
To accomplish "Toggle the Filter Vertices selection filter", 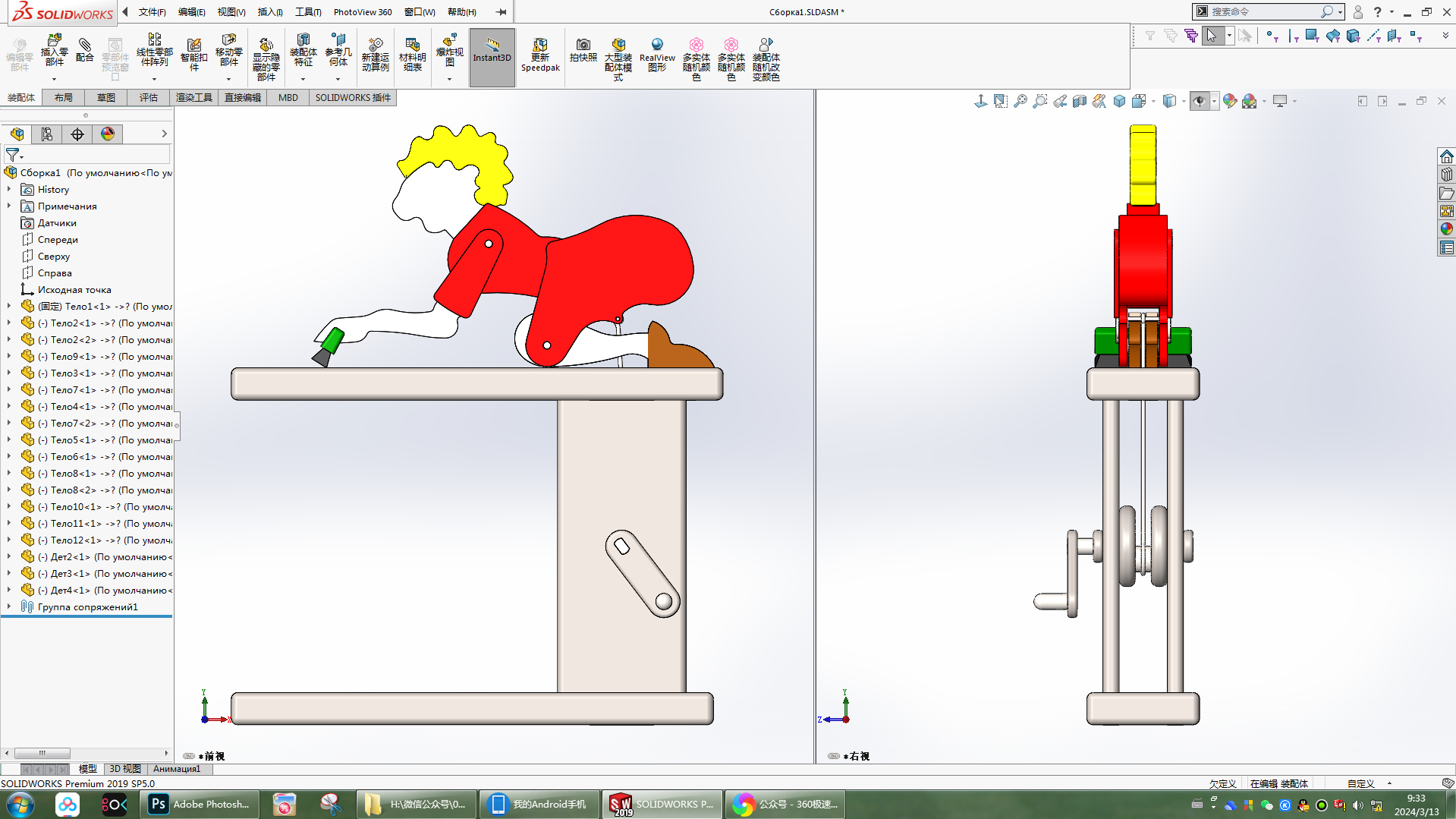I will [1272, 36].
